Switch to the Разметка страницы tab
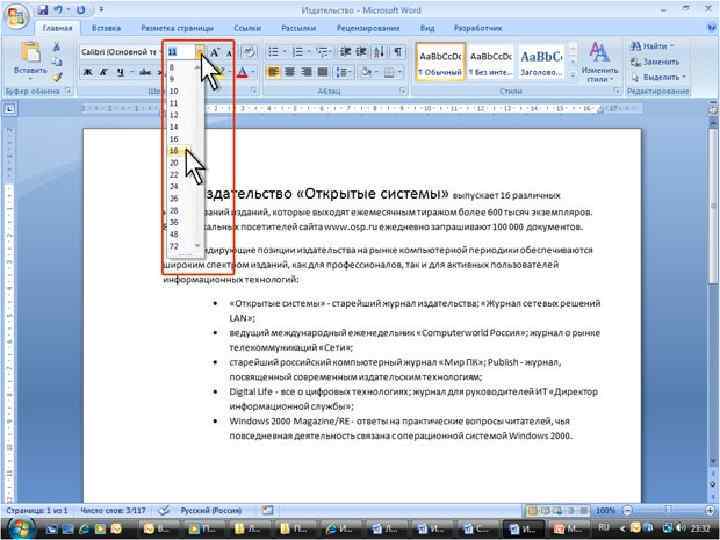Image resolution: width=720 pixels, height=540 pixels. 177,28
